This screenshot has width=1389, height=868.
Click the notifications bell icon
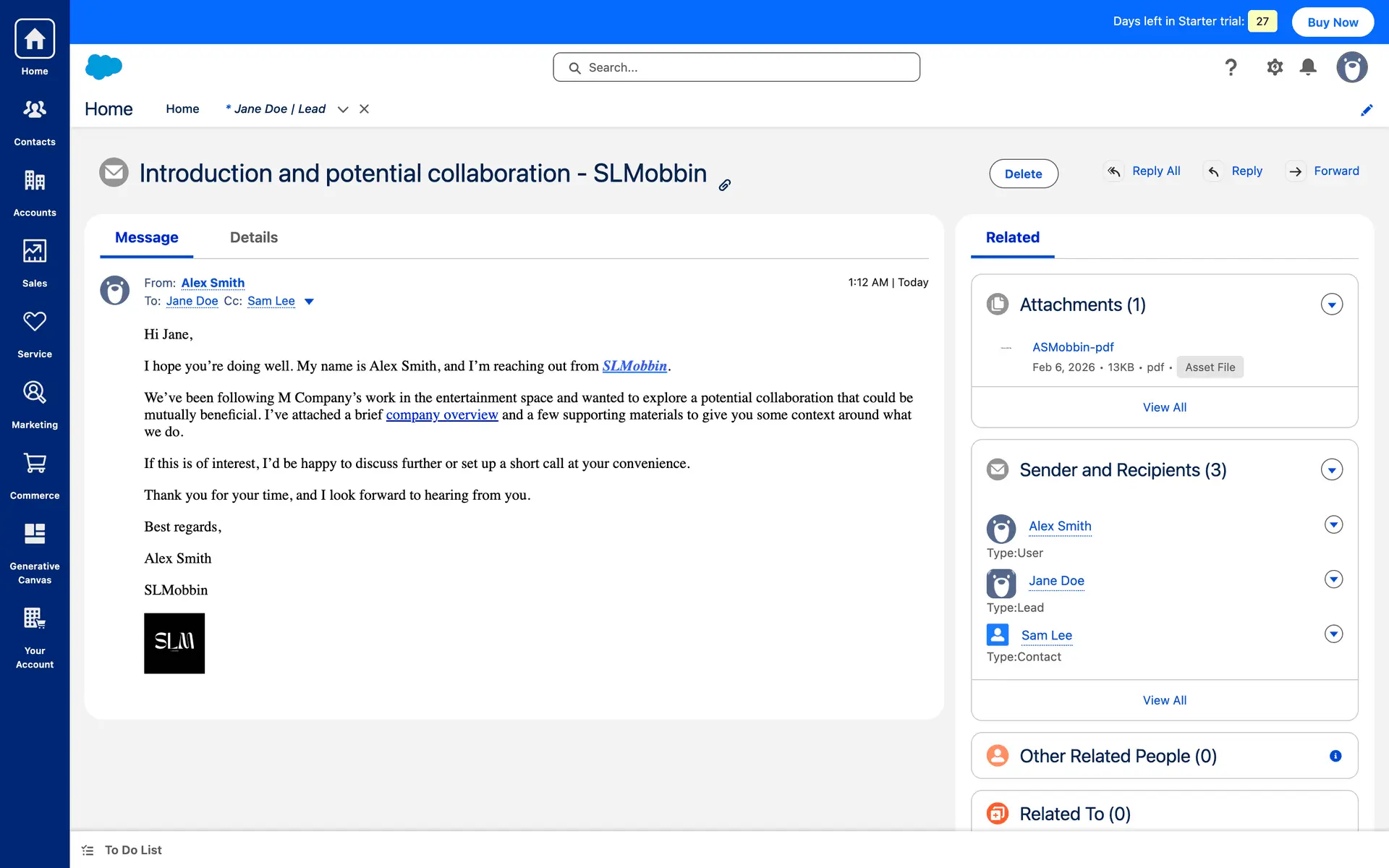tap(1308, 67)
